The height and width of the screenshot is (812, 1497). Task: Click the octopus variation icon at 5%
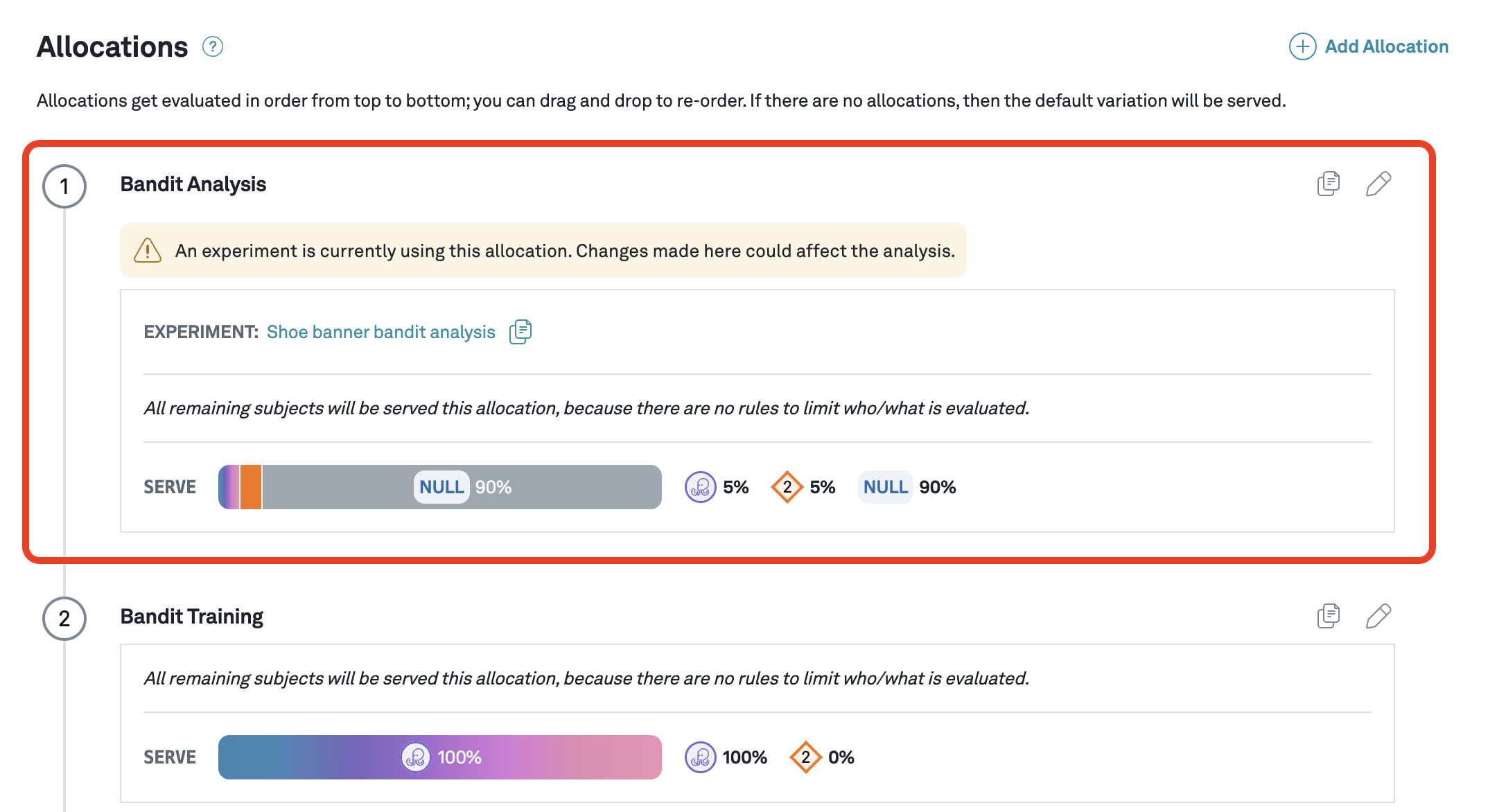click(x=700, y=487)
